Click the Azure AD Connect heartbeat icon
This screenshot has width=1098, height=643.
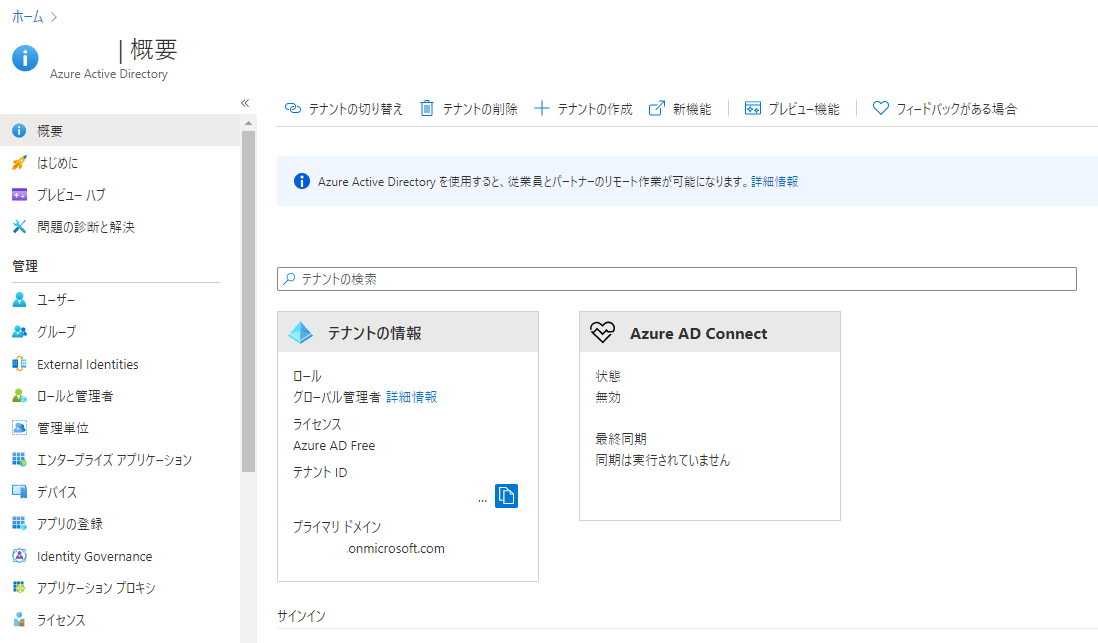(x=602, y=332)
